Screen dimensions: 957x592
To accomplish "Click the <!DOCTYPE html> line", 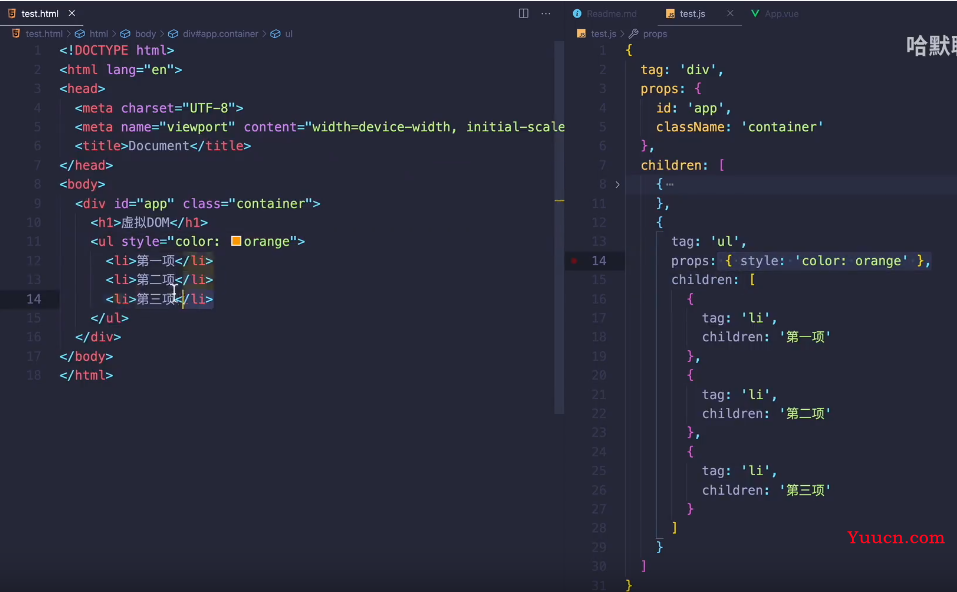I will click(x=117, y=50).
